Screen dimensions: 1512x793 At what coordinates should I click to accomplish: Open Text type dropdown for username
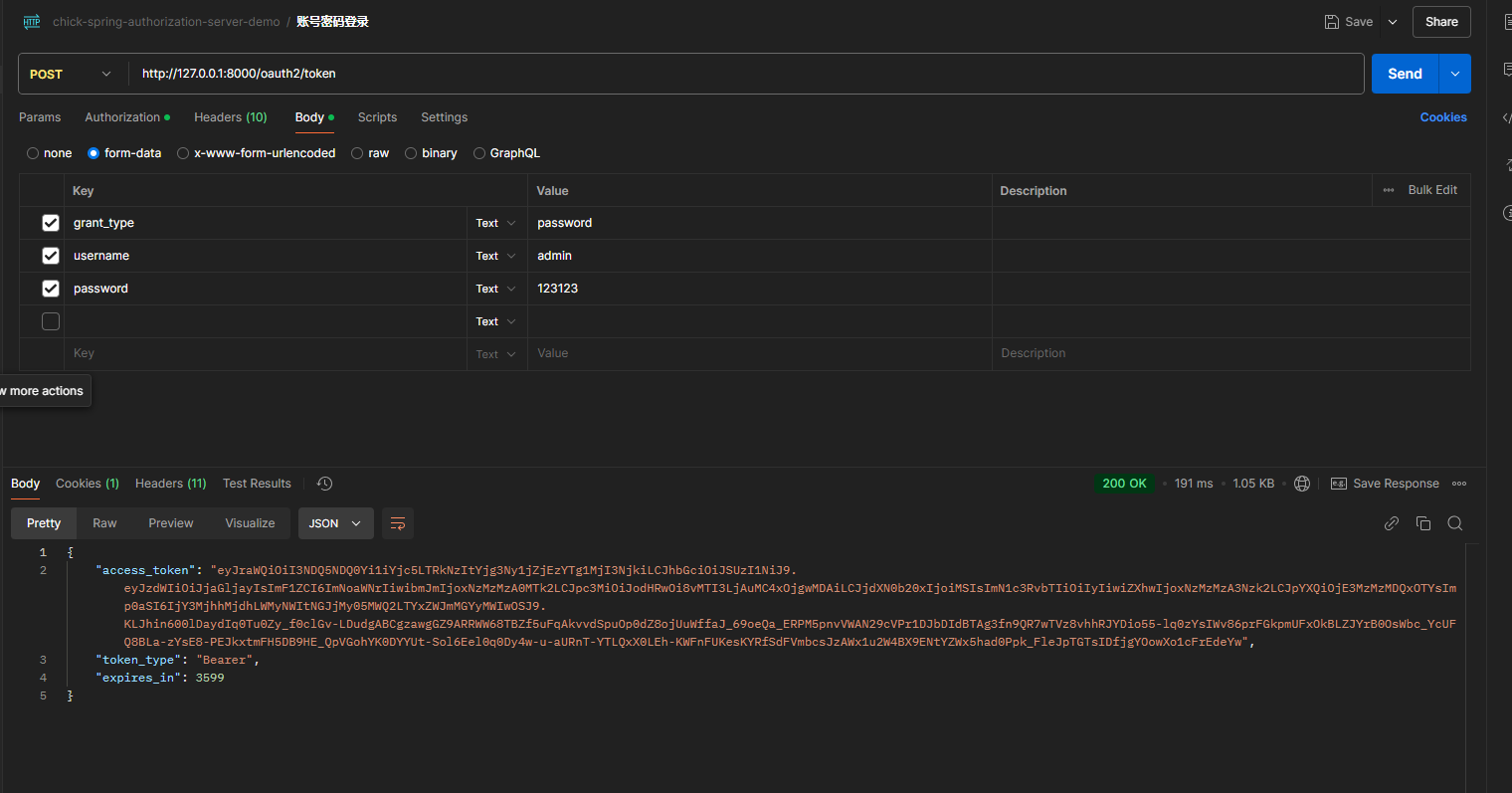(x=495, y=256)
